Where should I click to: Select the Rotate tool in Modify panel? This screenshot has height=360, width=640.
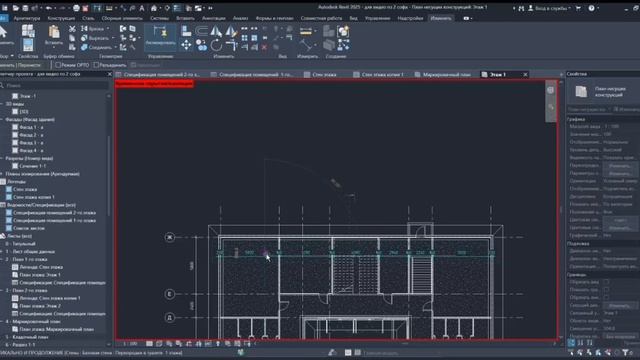tap(216, 45)
